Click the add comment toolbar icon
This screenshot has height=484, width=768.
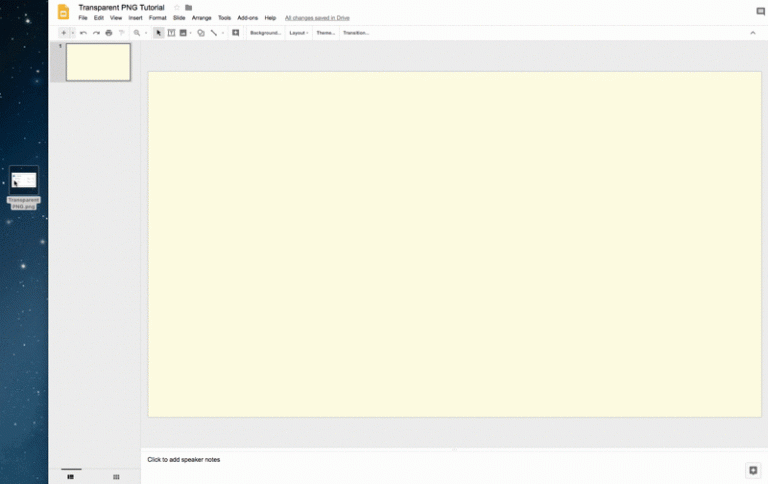tap(236, 33)
